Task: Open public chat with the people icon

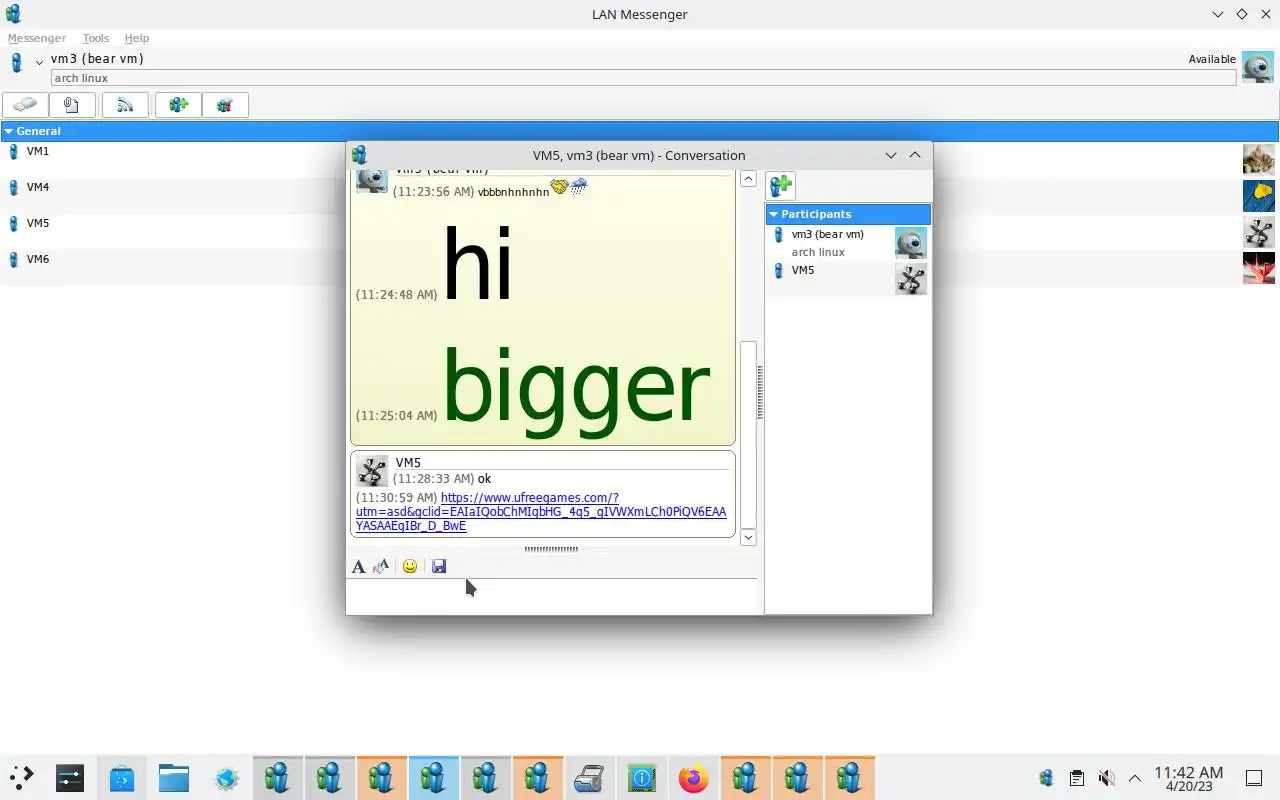Action: click(x=225, y=105)
